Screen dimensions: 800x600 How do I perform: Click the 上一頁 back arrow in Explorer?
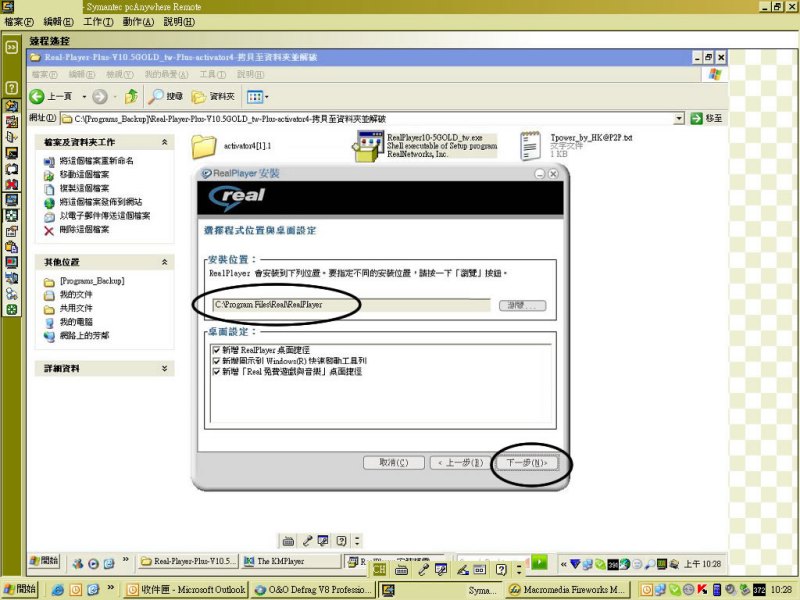[x=51, y=96]
